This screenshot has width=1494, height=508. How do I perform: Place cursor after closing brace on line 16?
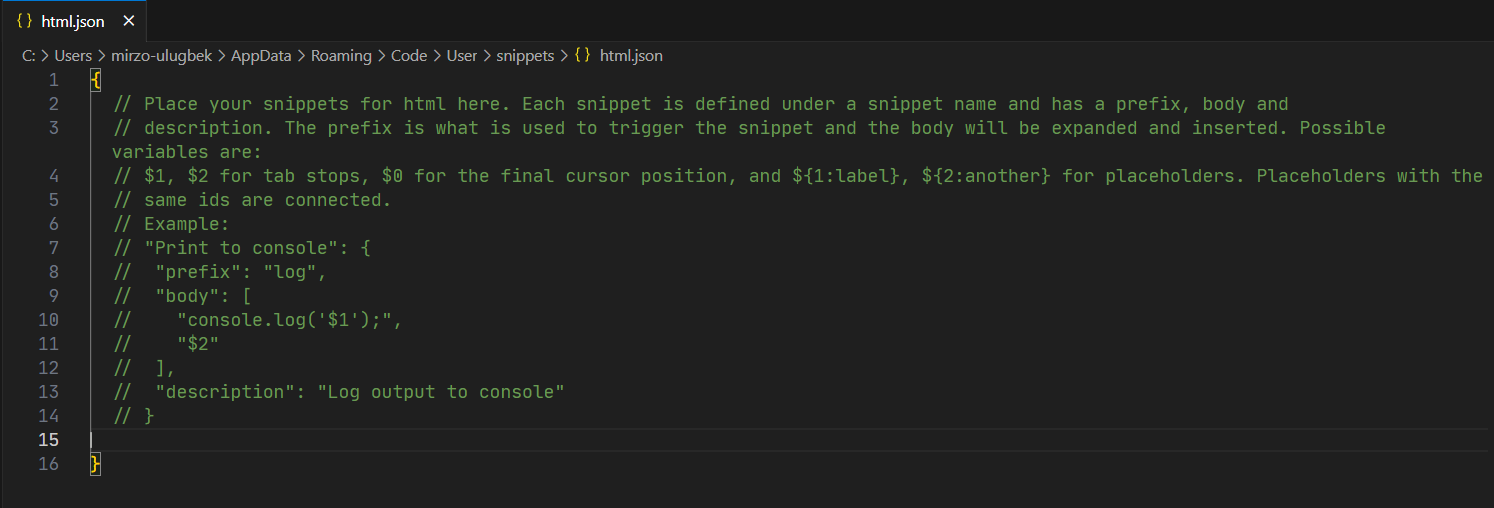tap(102, 464)
